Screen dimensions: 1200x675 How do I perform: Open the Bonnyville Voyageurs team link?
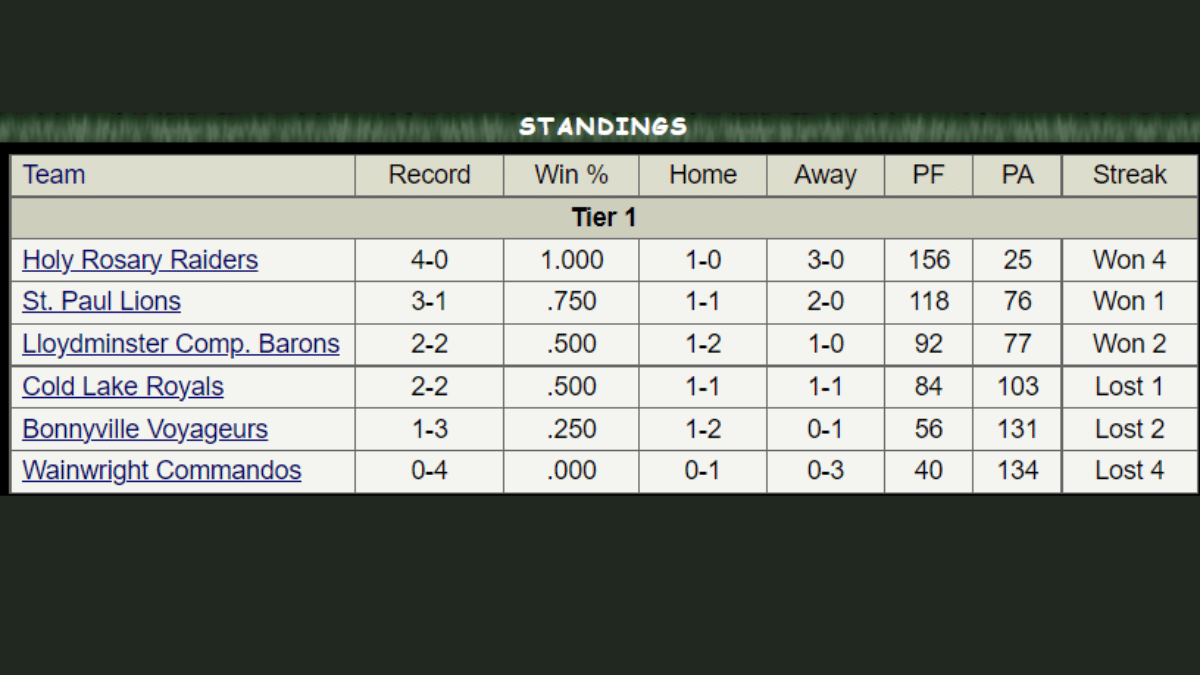(x=145, y=429)
